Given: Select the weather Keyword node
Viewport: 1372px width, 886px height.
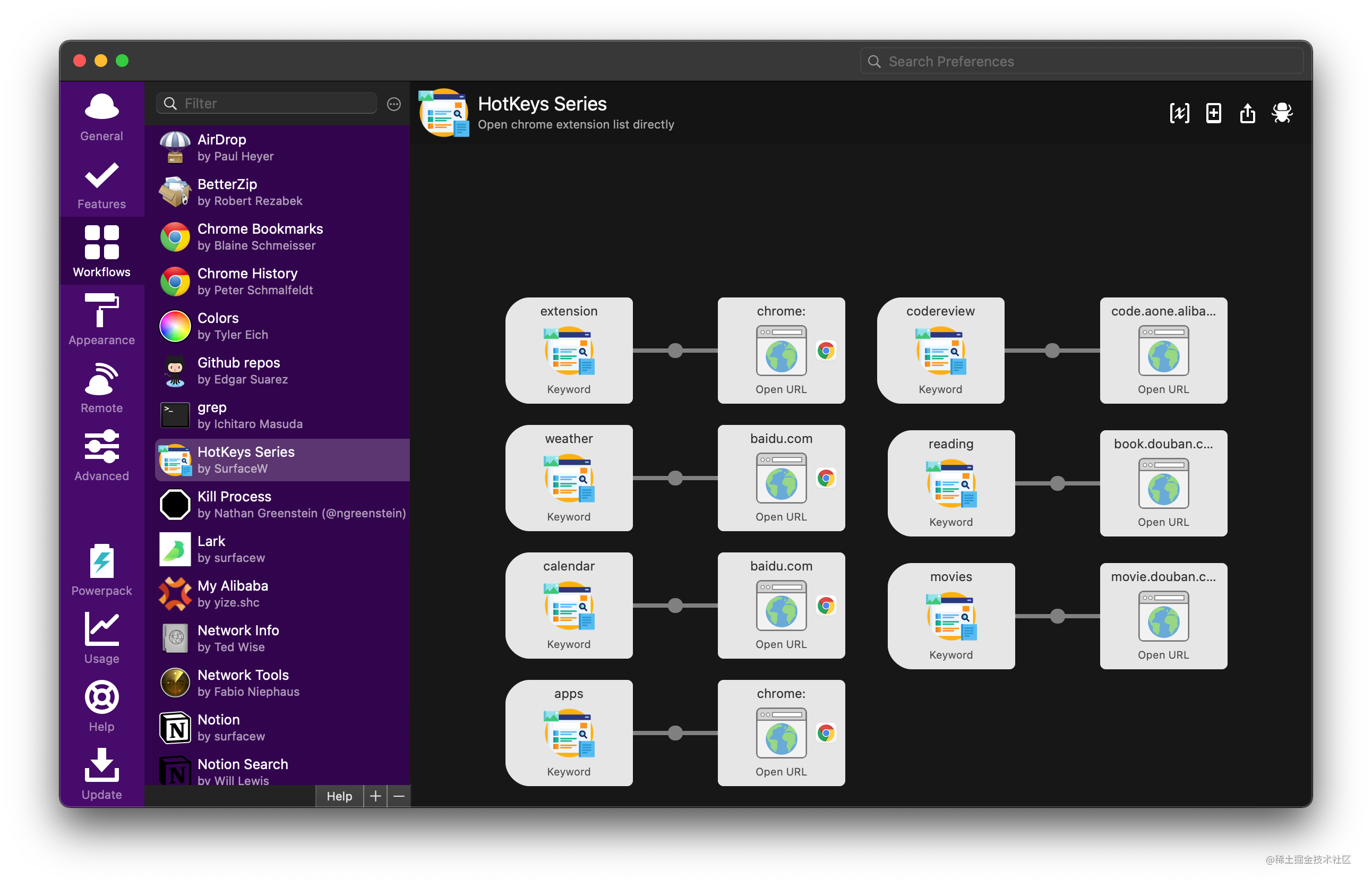Looking at the screenshot, I should point(569,478).
